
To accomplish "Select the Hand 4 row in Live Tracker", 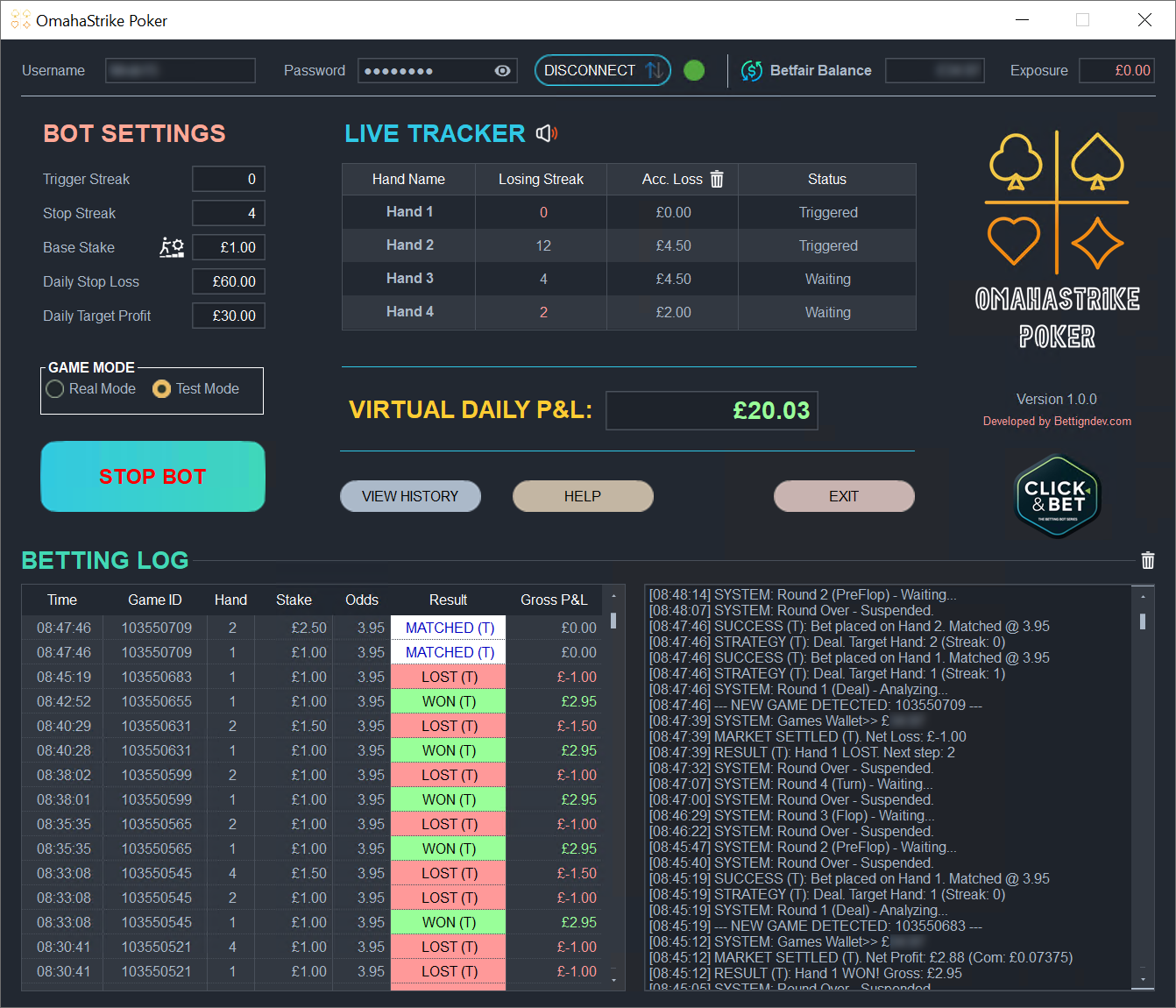I will click(628, 312).
